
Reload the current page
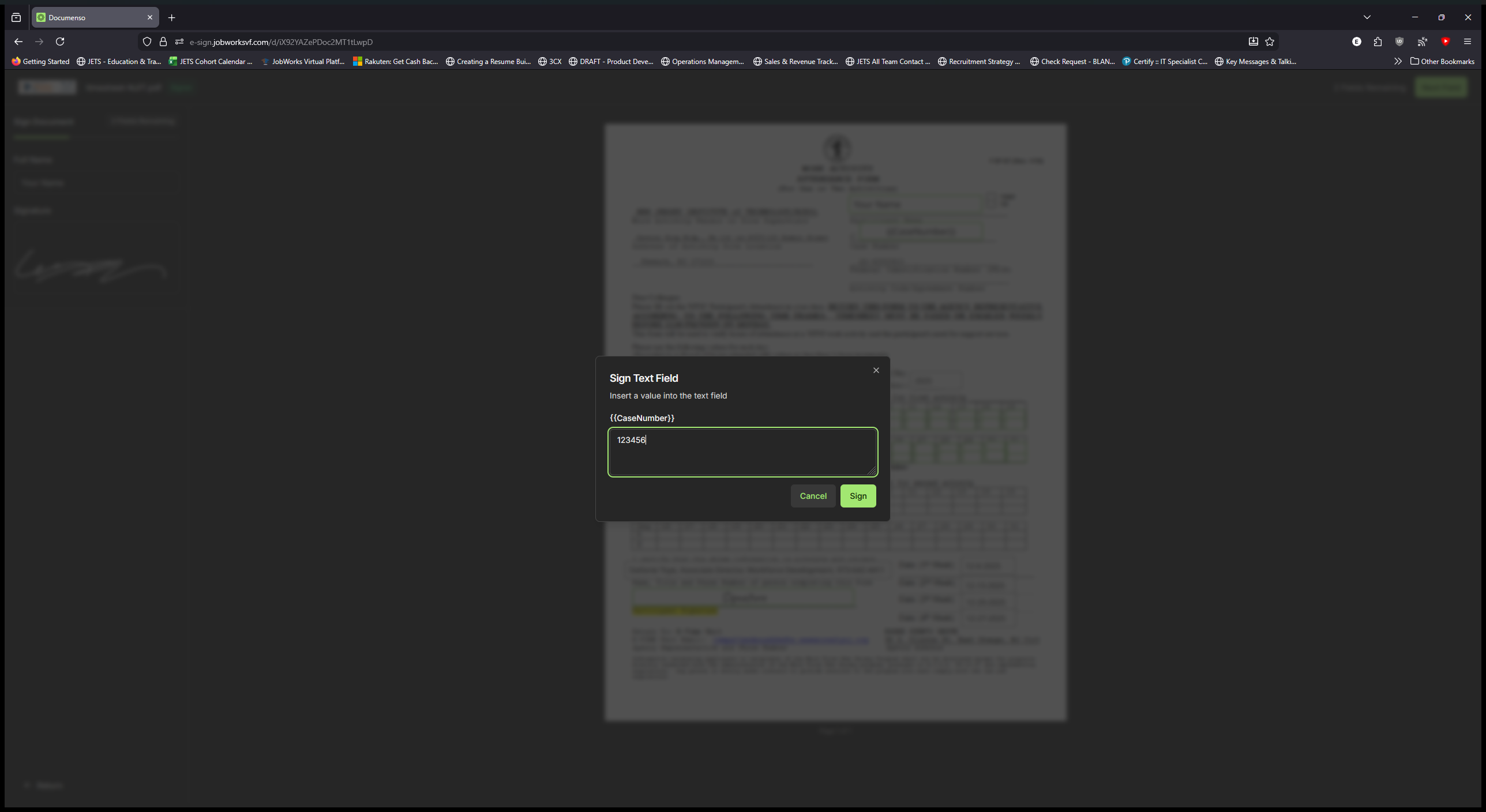[60, 42]
